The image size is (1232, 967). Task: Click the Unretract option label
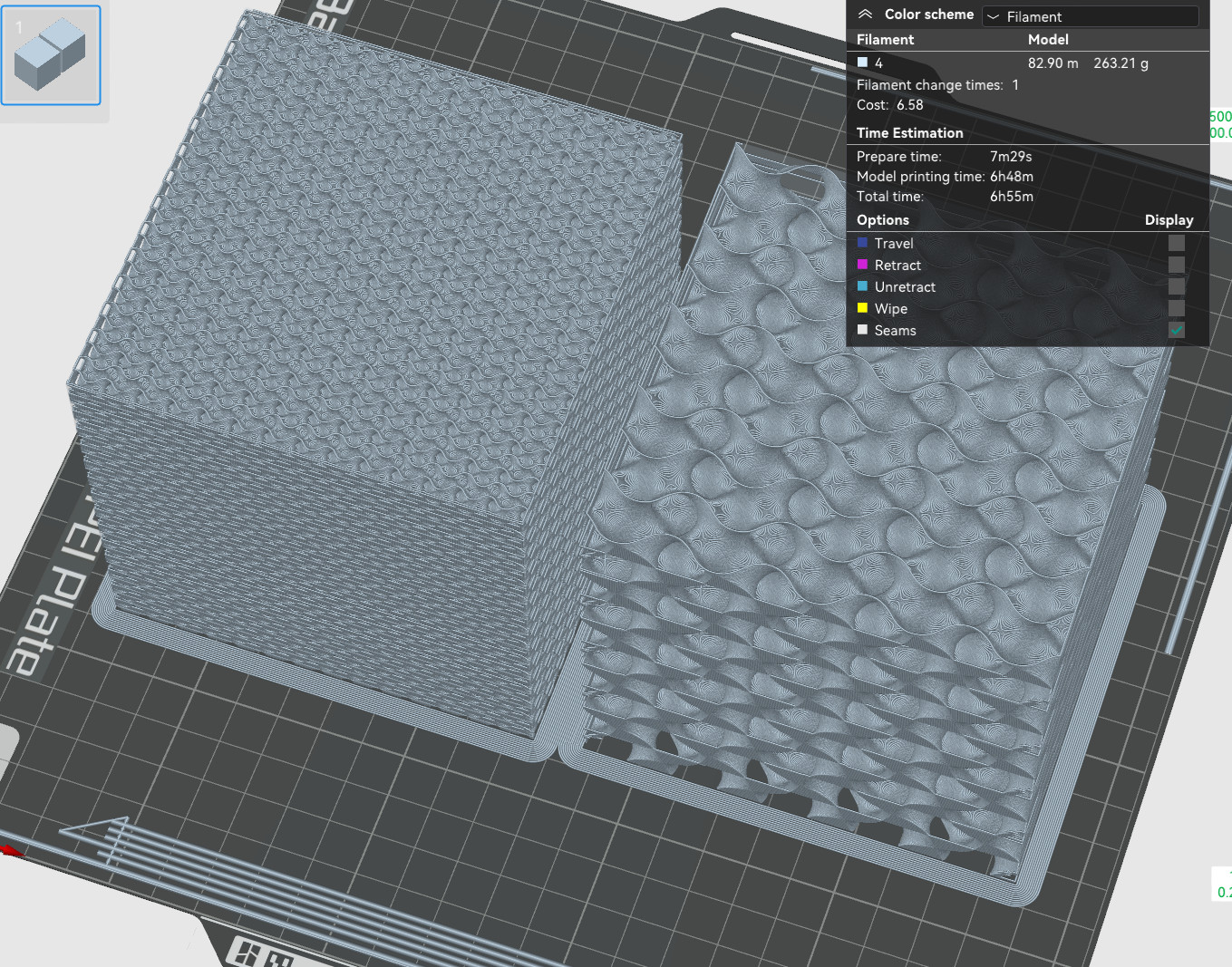tap(905, 287)
